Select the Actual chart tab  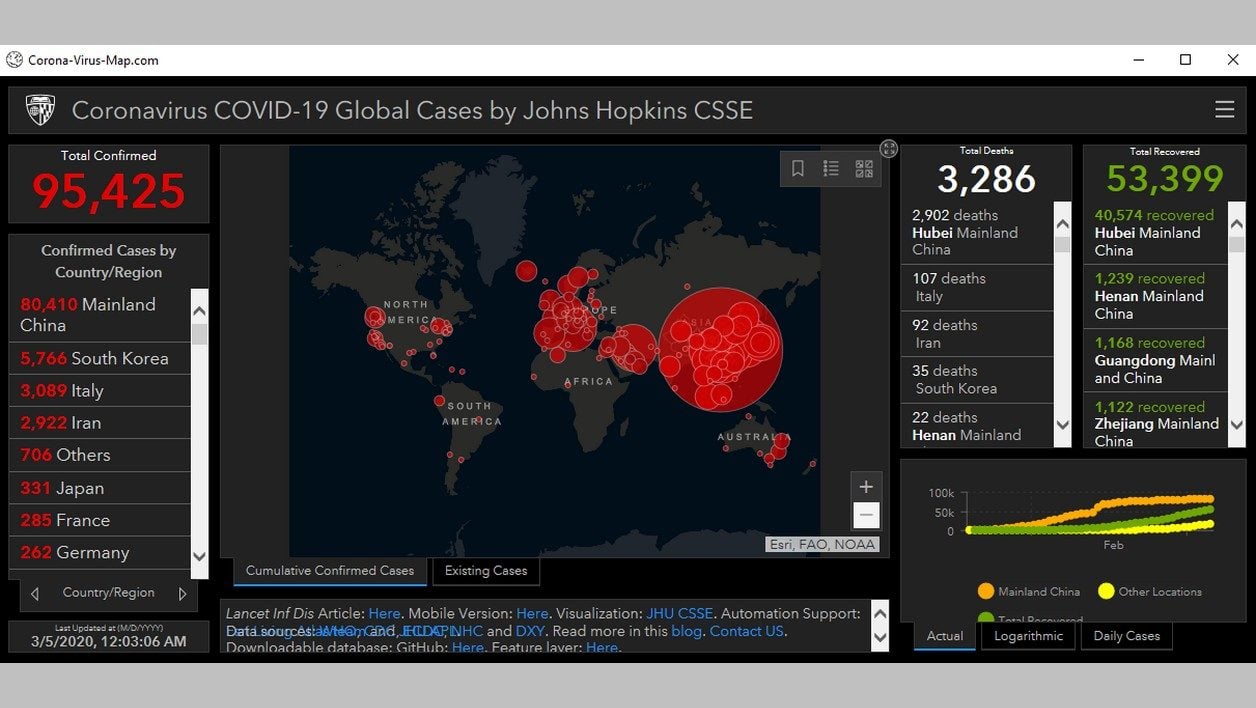(x=945, y=636)
